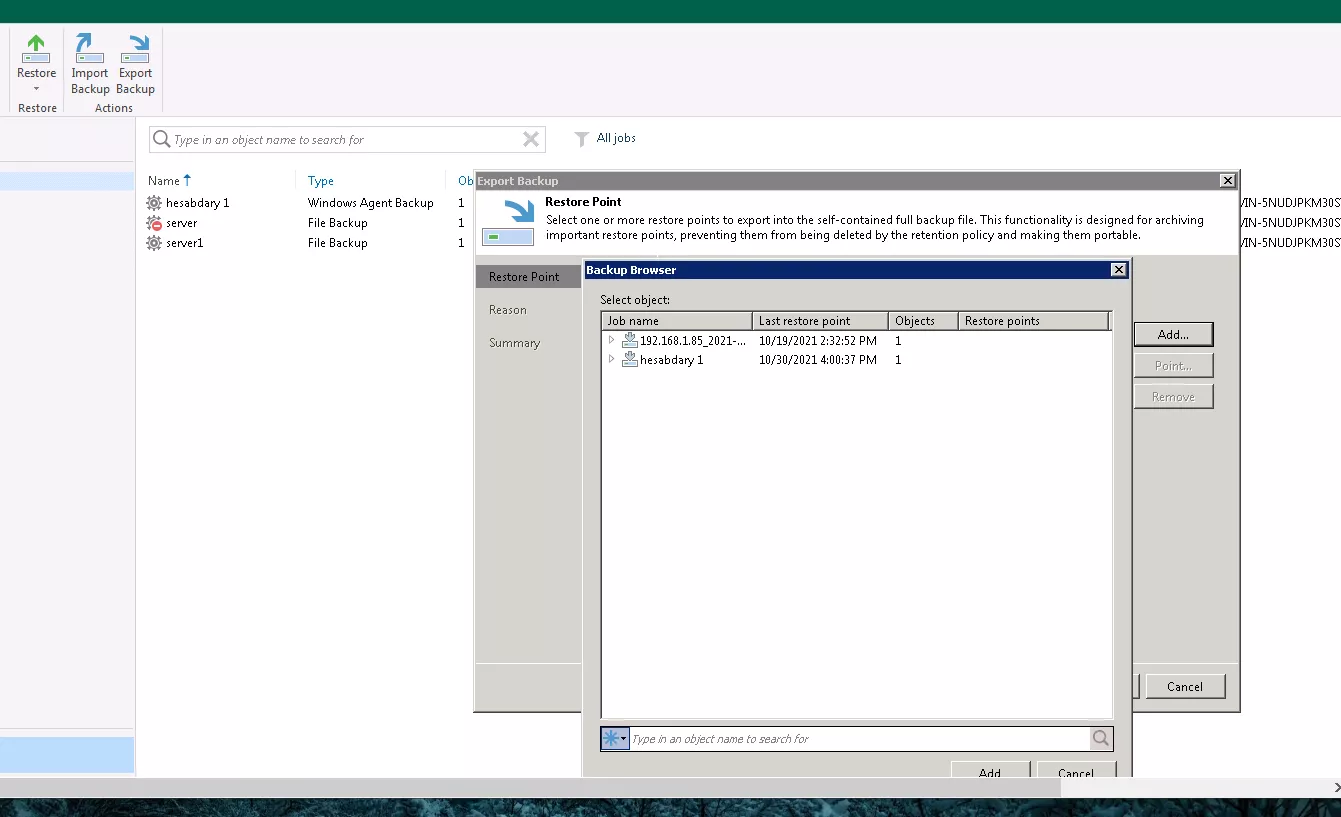Click Cancel button in Backup Browser
Image resolution: width=1341 pixels, height=817 pixels.
pos(1076,772)
